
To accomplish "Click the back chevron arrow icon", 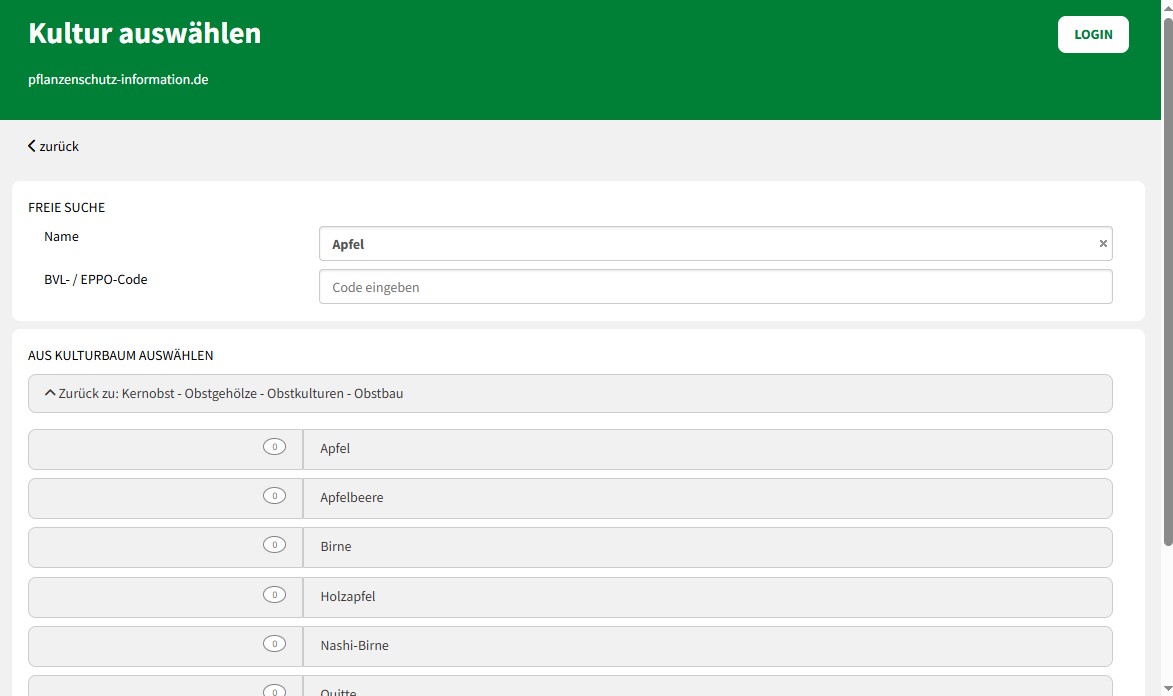I will [32, 146].
